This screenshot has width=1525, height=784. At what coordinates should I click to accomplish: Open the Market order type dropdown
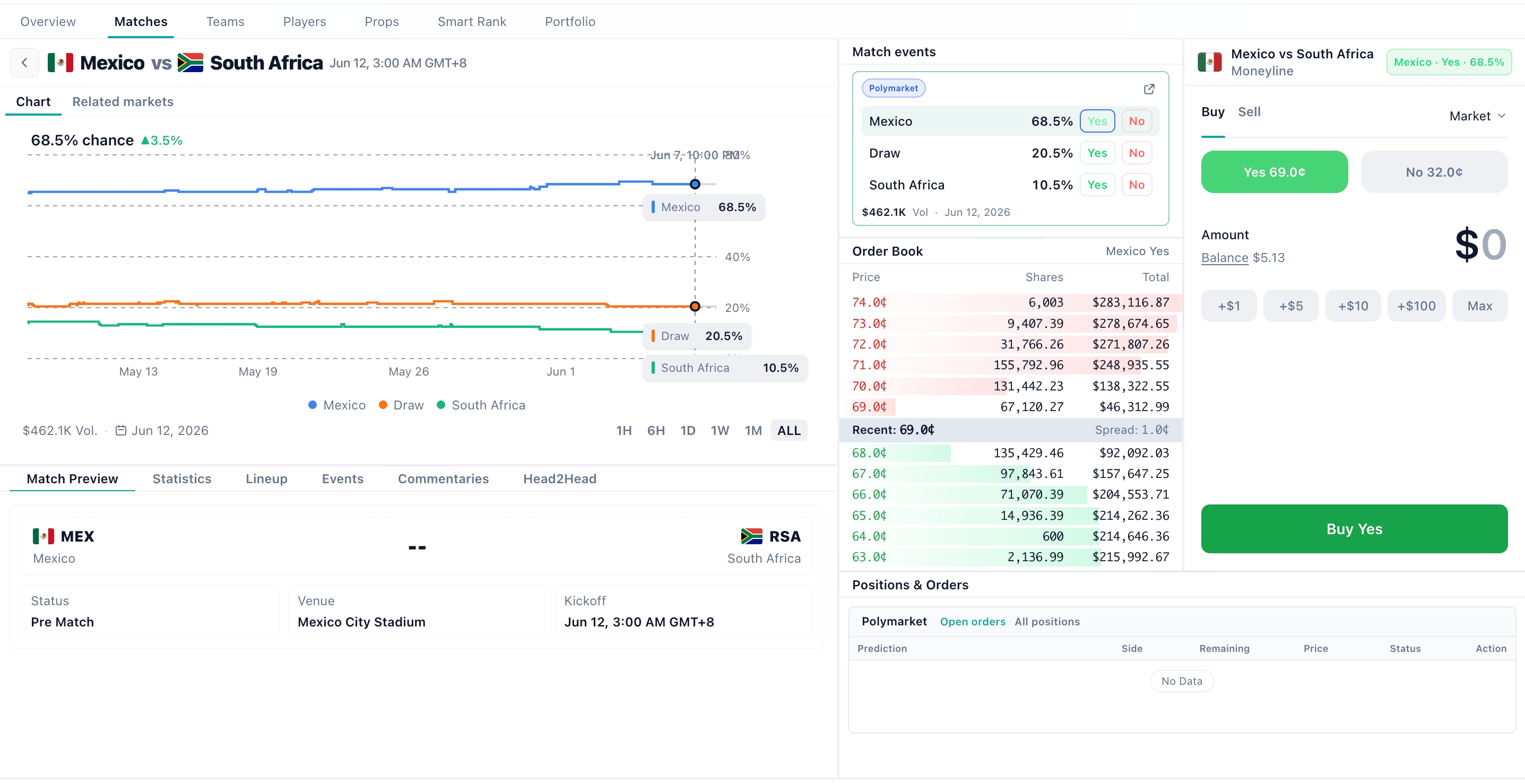tap(1477, 116)
